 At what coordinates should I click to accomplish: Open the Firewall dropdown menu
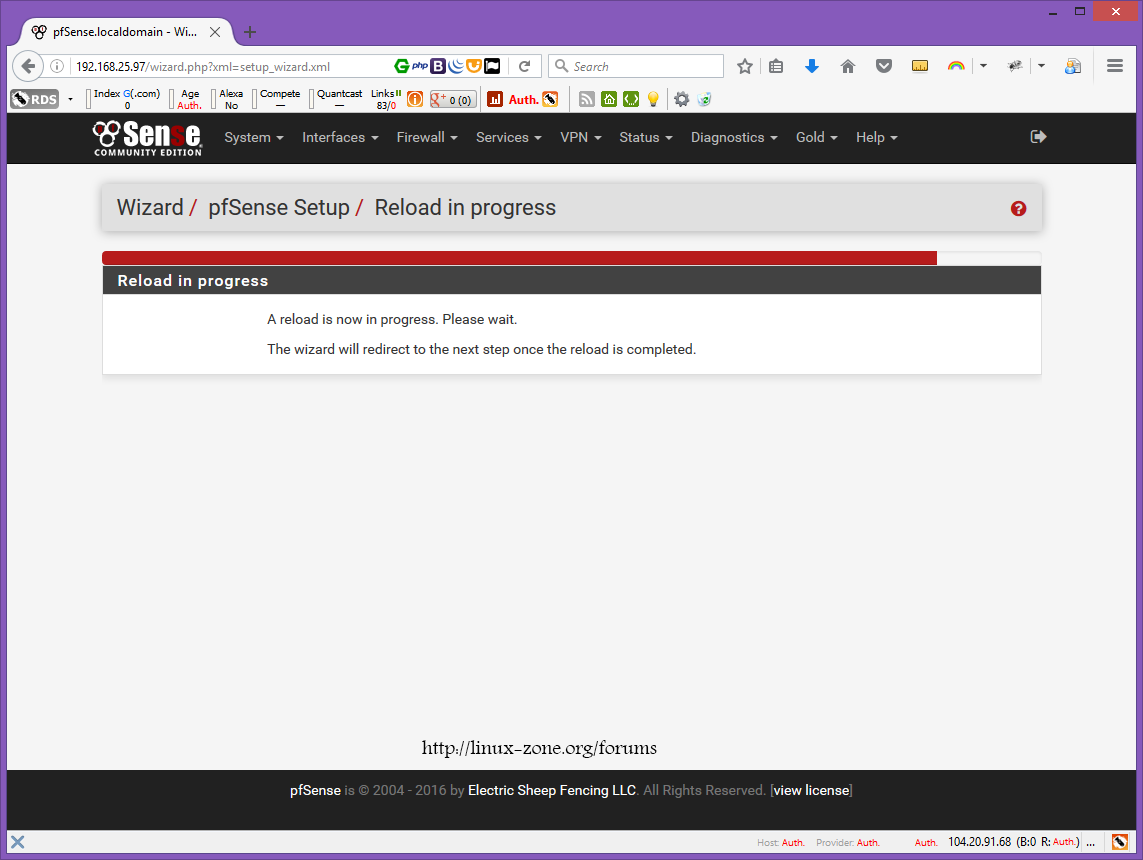point(427,138)
